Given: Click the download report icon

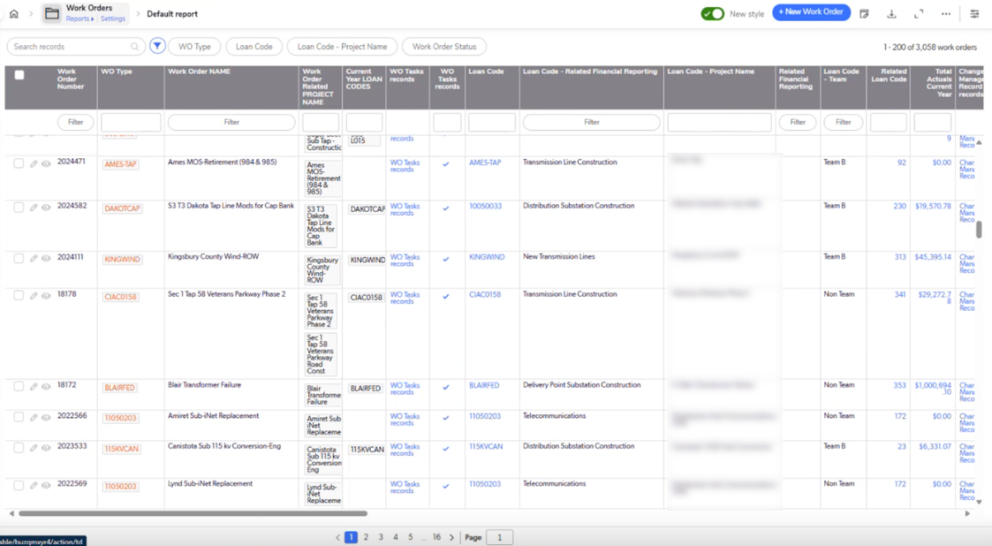Looking at the screenshot, I should click(891, 14).
